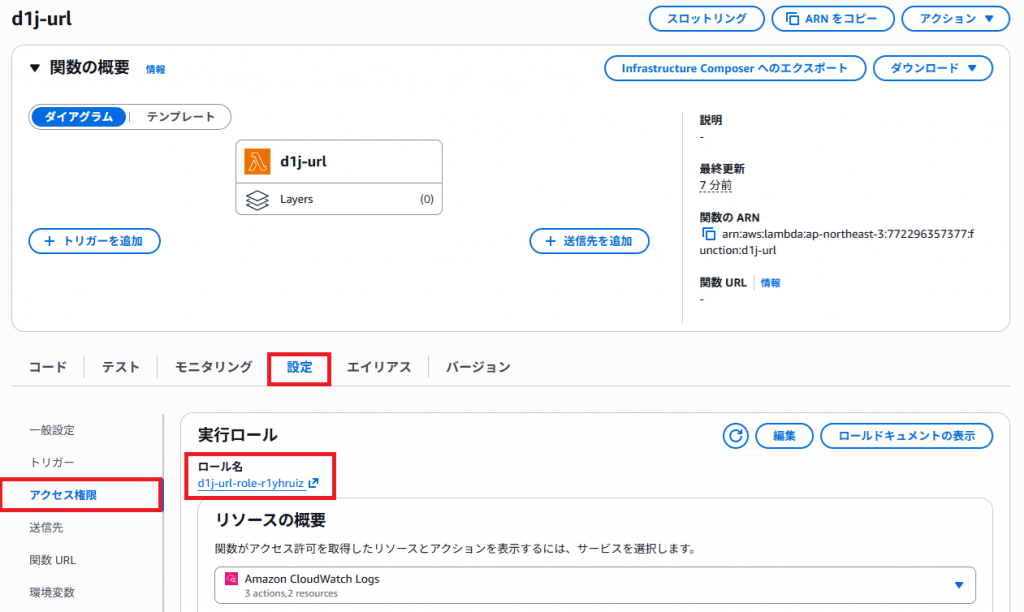
Task: Collapse the 関数の概要 section
Action: [x=35, y=68]
